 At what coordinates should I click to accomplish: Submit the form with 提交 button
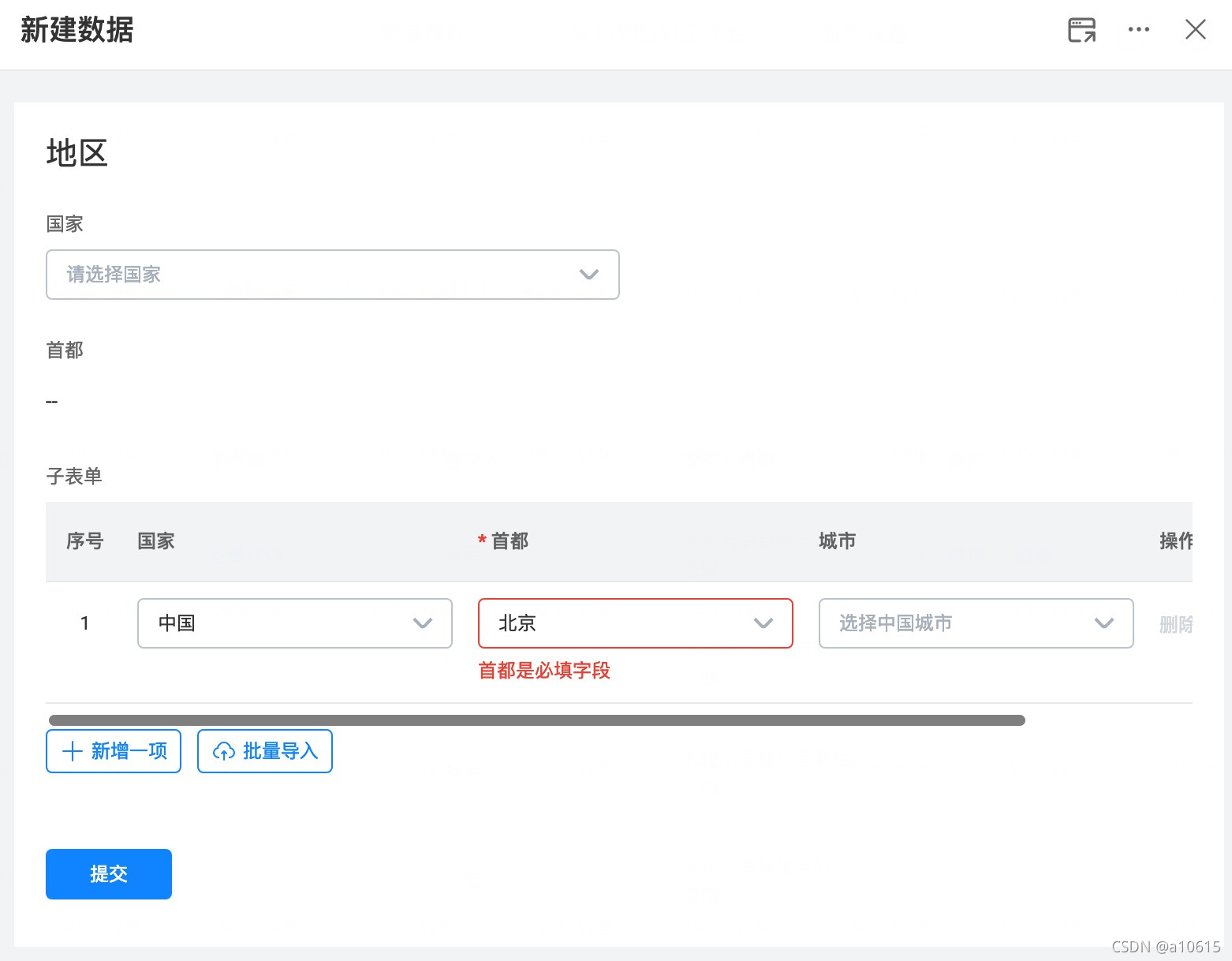click(x=109, y=874)
